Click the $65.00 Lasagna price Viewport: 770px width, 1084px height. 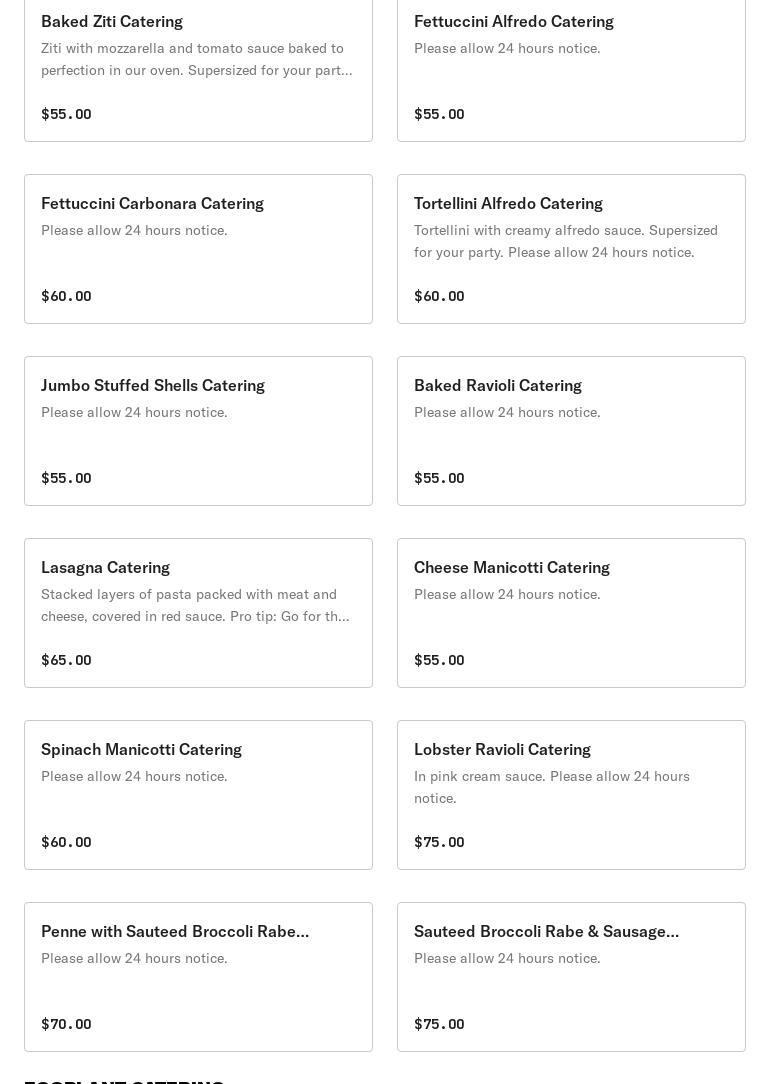click(66, 660)
